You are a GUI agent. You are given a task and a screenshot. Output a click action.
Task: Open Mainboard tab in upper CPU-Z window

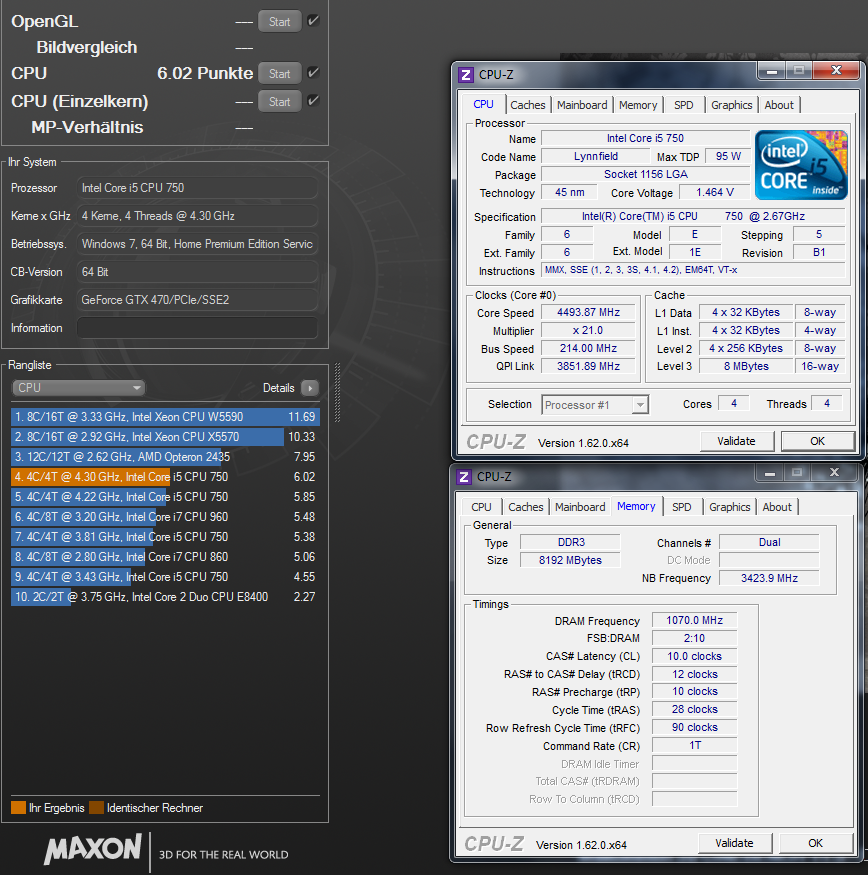pos(582,105)
